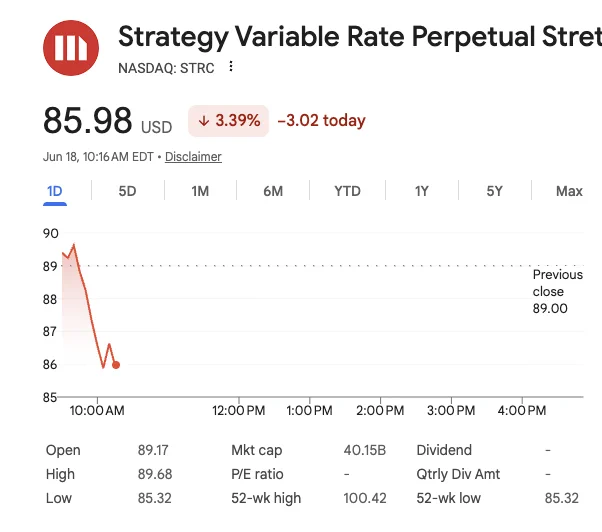Select the YTD chart tab
602x532 pixels.
tap(347, 191)
